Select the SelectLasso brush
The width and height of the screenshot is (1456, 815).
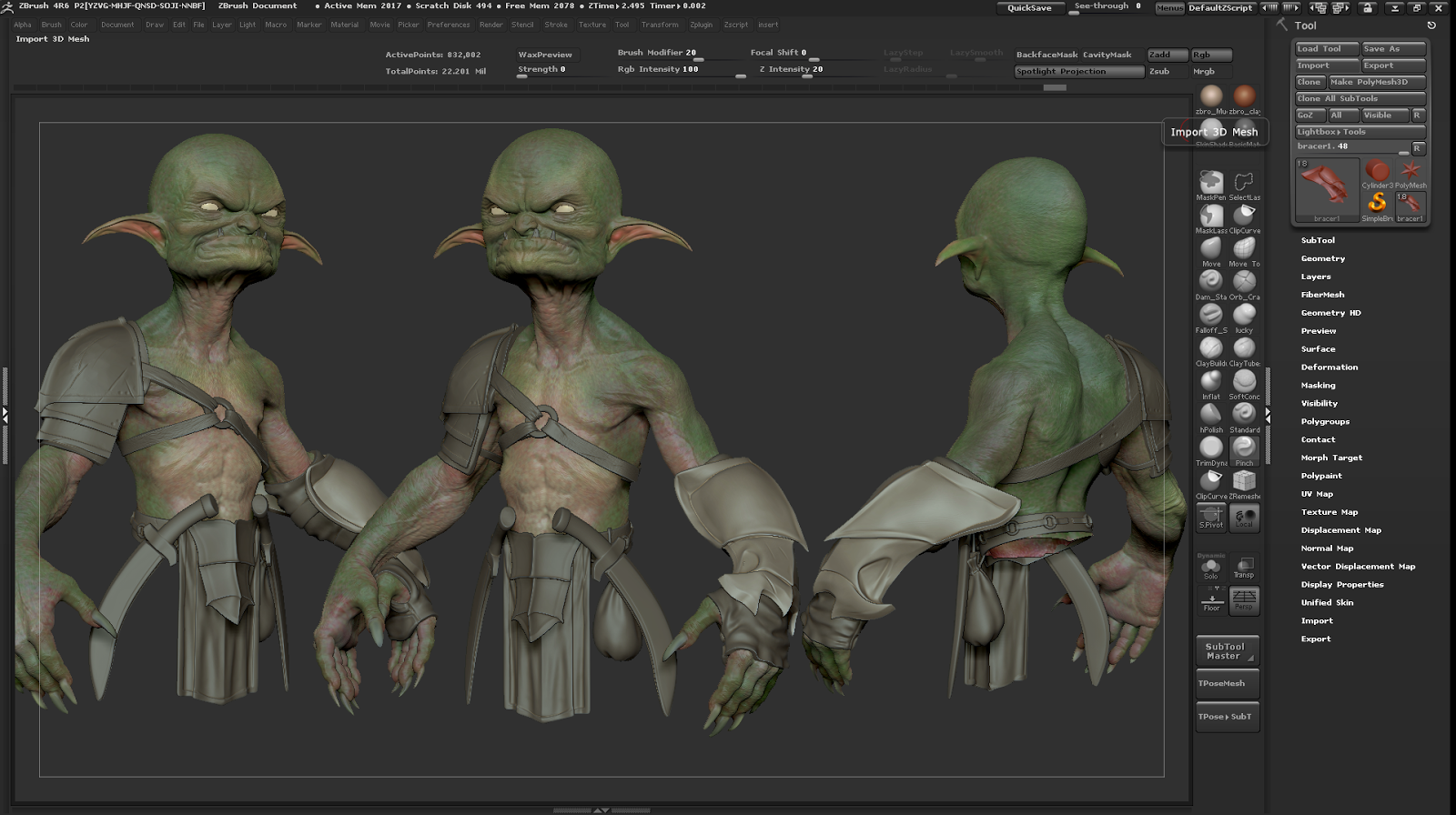pos(1244,183)
